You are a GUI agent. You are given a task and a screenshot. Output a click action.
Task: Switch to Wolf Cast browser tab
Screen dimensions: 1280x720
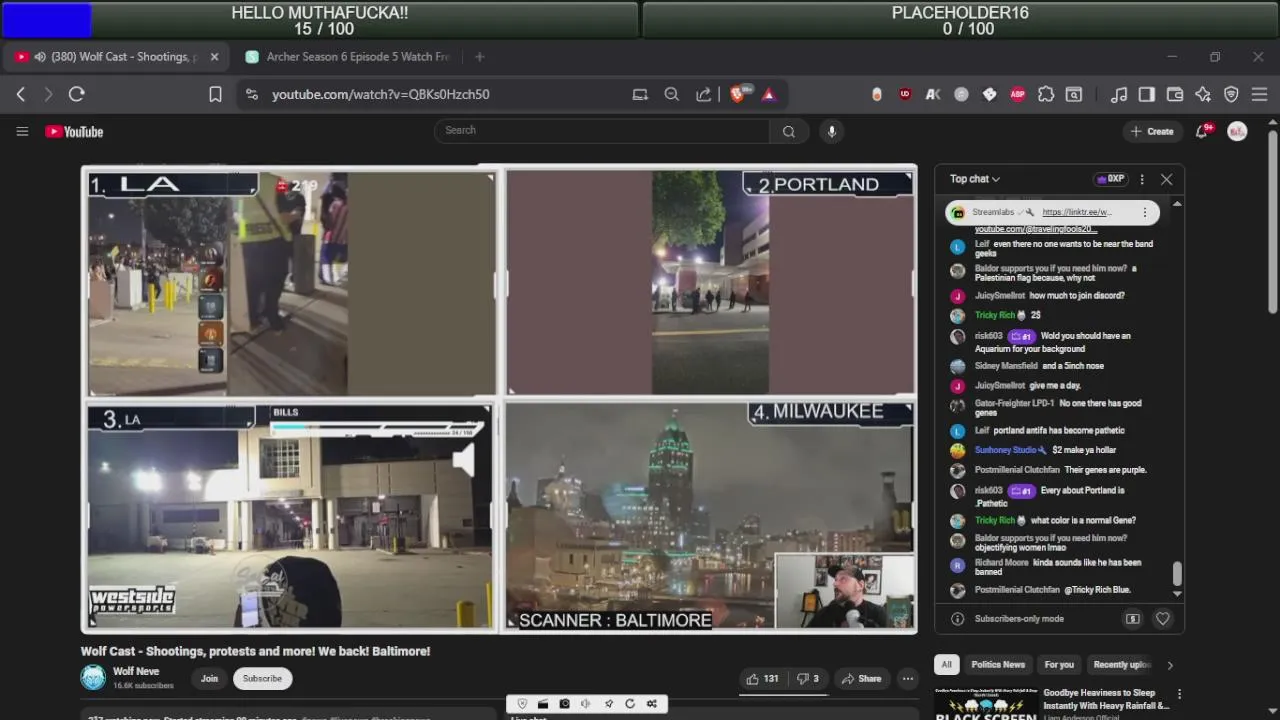[117, 57]
